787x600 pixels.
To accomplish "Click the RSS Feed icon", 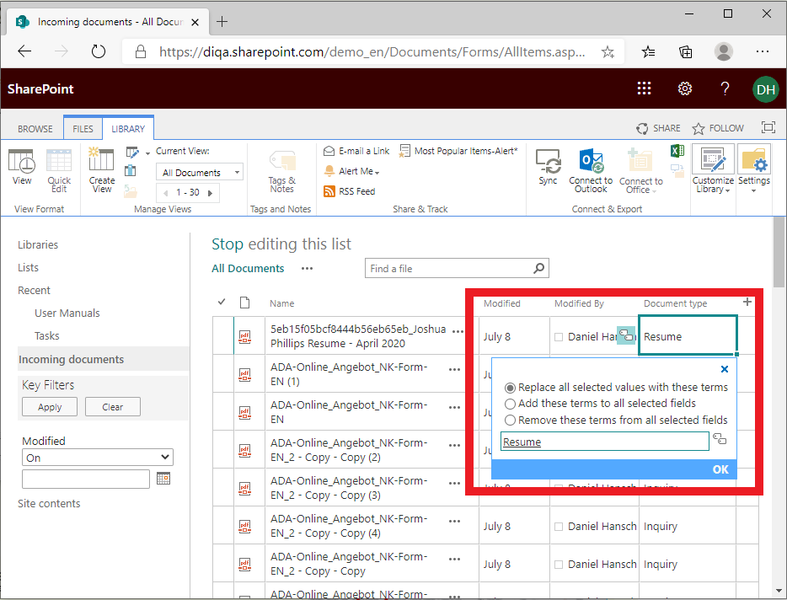I will click(x=330, y=191).
